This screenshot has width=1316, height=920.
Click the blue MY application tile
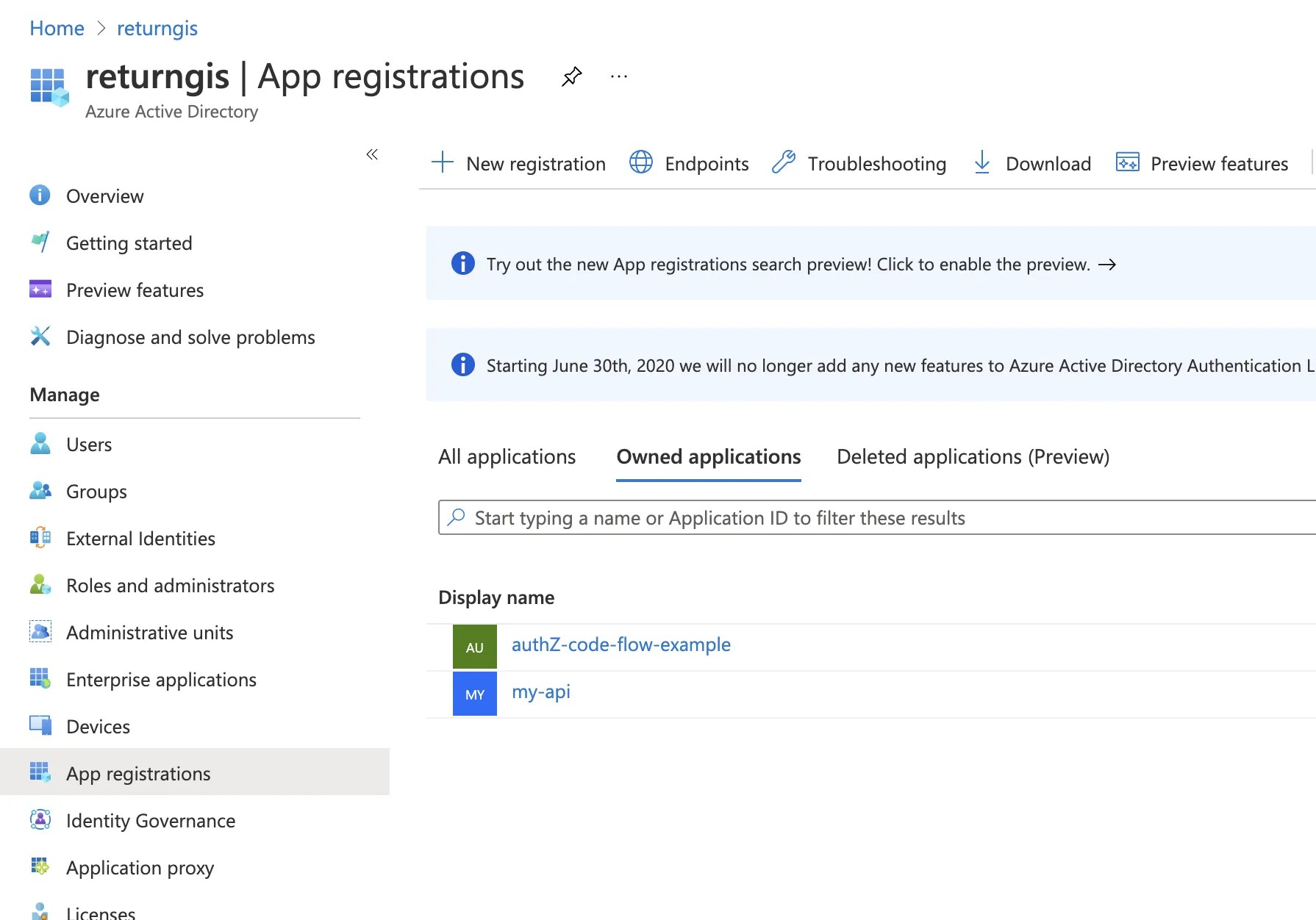point(475,694)
